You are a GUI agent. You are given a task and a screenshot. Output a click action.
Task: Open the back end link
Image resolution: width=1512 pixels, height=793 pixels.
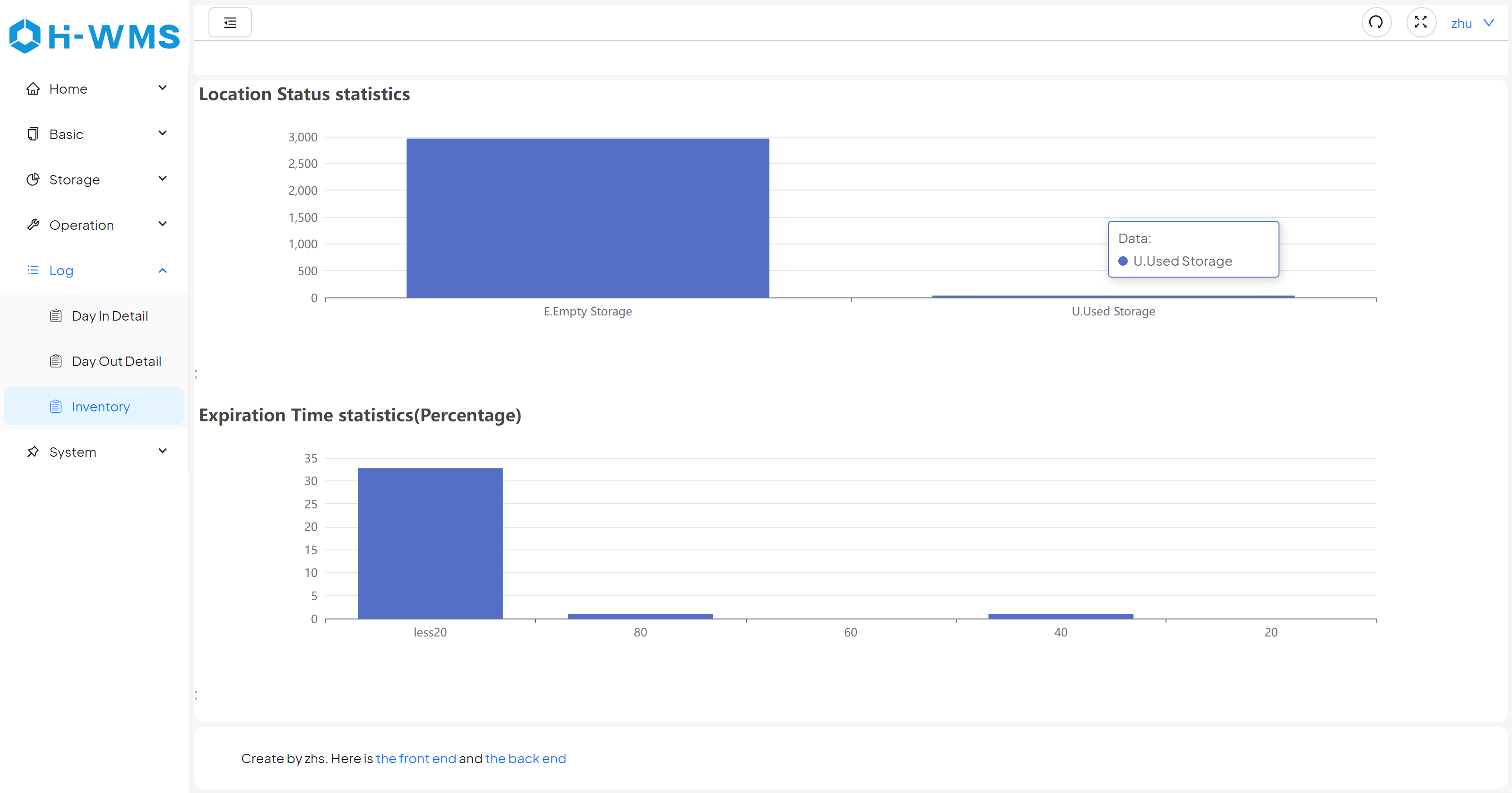525,758
